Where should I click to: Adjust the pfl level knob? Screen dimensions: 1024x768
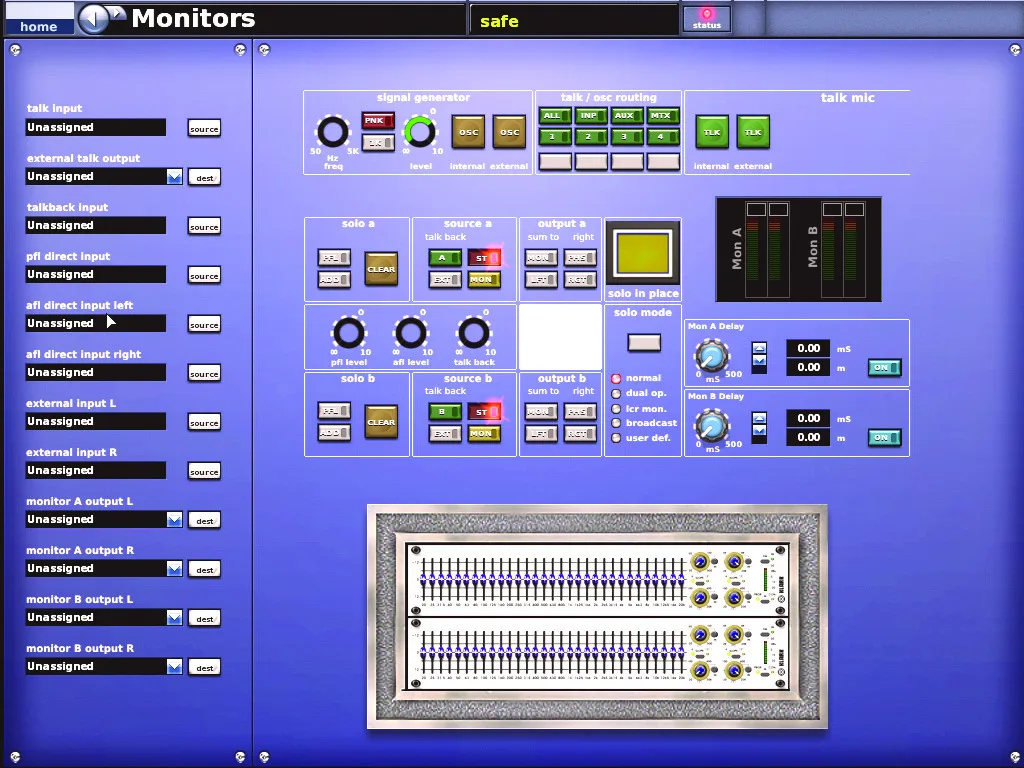(x=349, y=333)
